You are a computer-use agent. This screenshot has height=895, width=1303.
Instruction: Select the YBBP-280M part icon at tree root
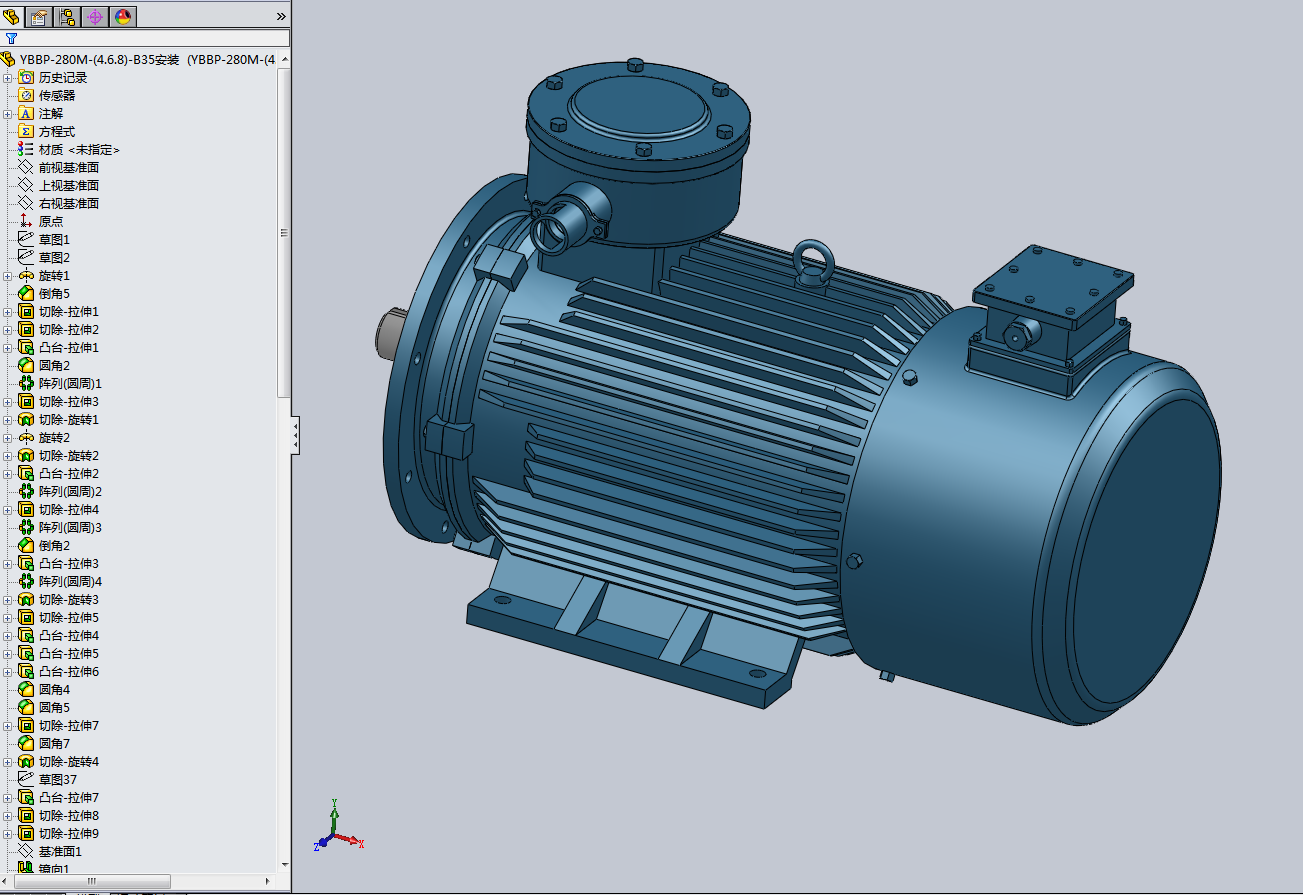(9, 59)
